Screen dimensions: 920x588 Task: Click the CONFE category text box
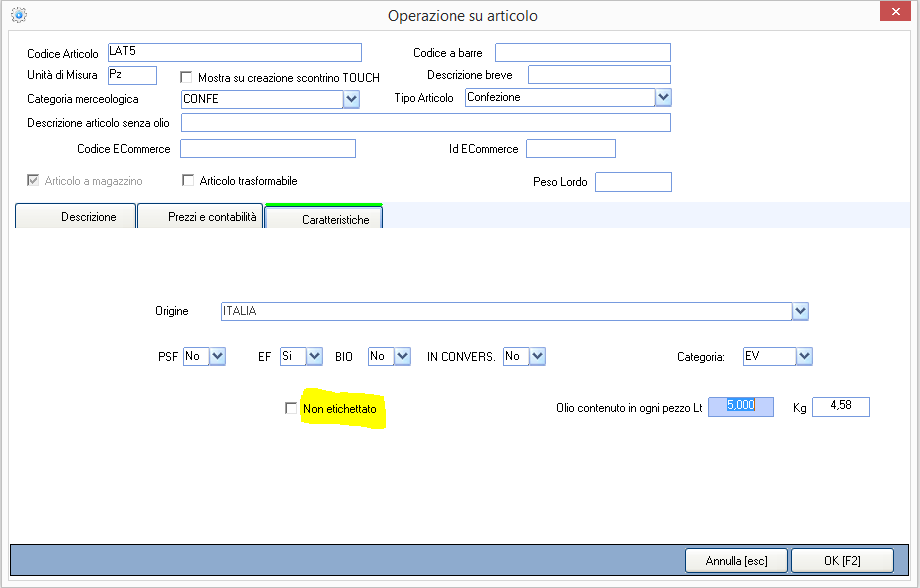click(x=262, y=99)
